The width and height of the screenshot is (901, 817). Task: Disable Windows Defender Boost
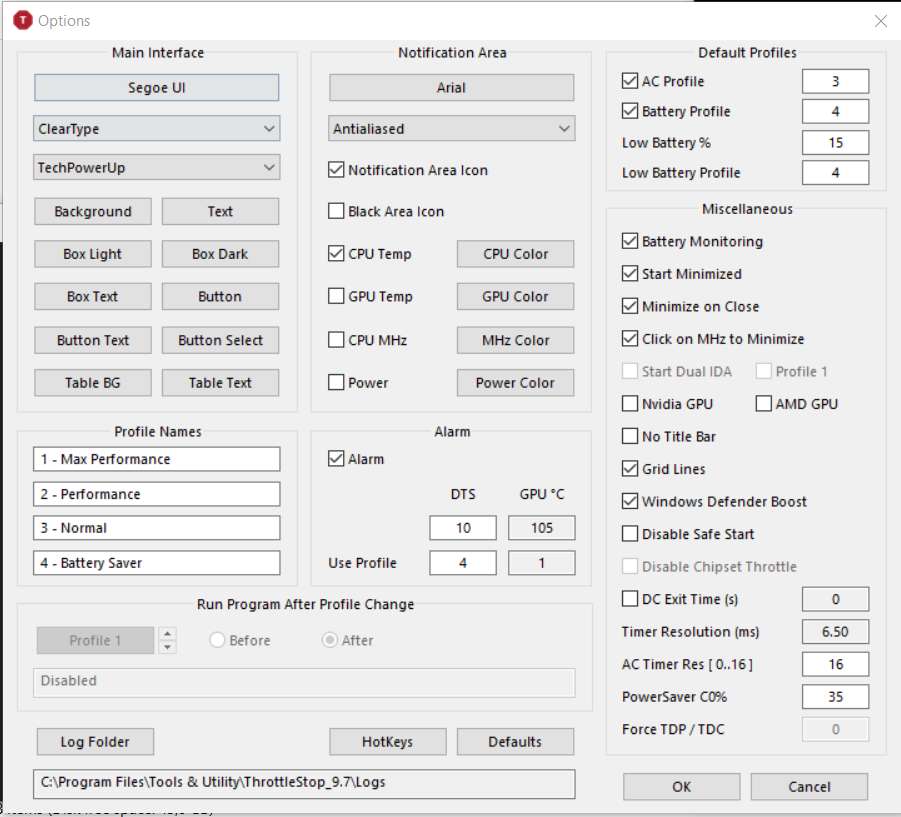[630, 502]
